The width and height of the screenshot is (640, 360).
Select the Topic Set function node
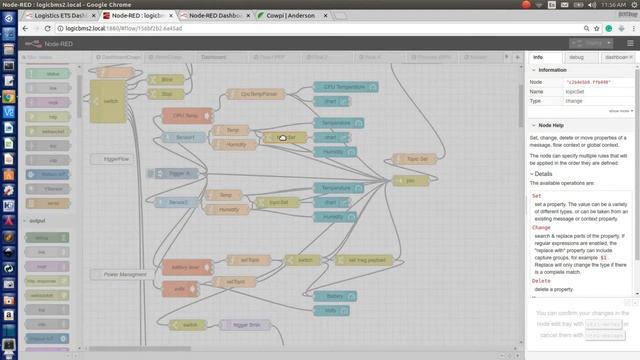pos(414,159)
